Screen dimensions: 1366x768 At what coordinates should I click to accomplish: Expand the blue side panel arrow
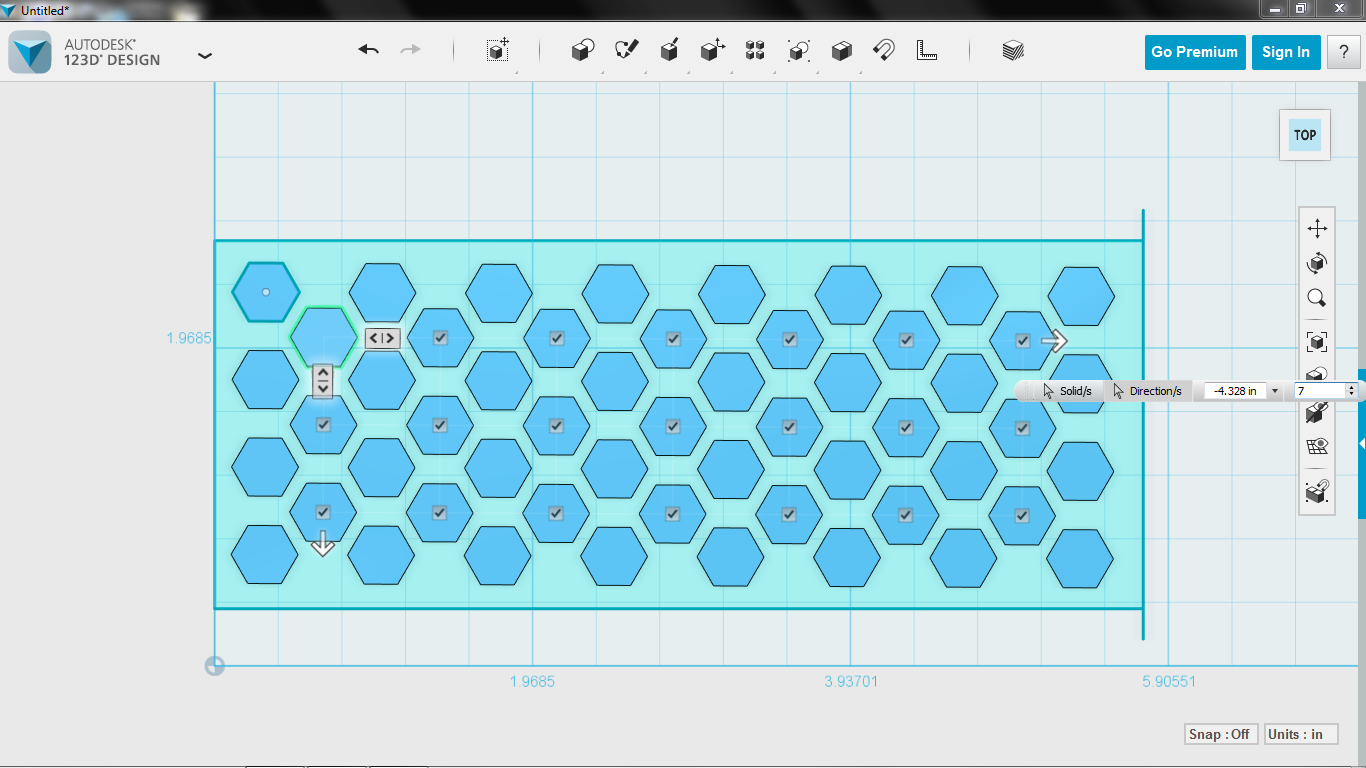(x=1362, y=443)
